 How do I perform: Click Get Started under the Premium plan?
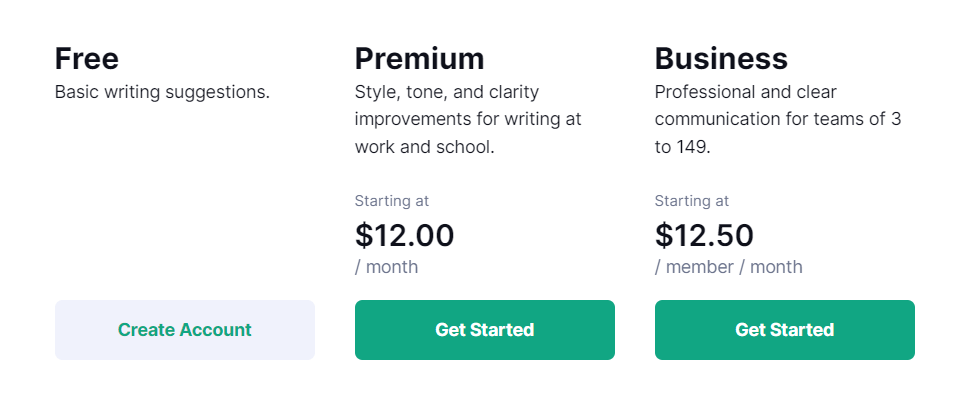pos(484,330)
